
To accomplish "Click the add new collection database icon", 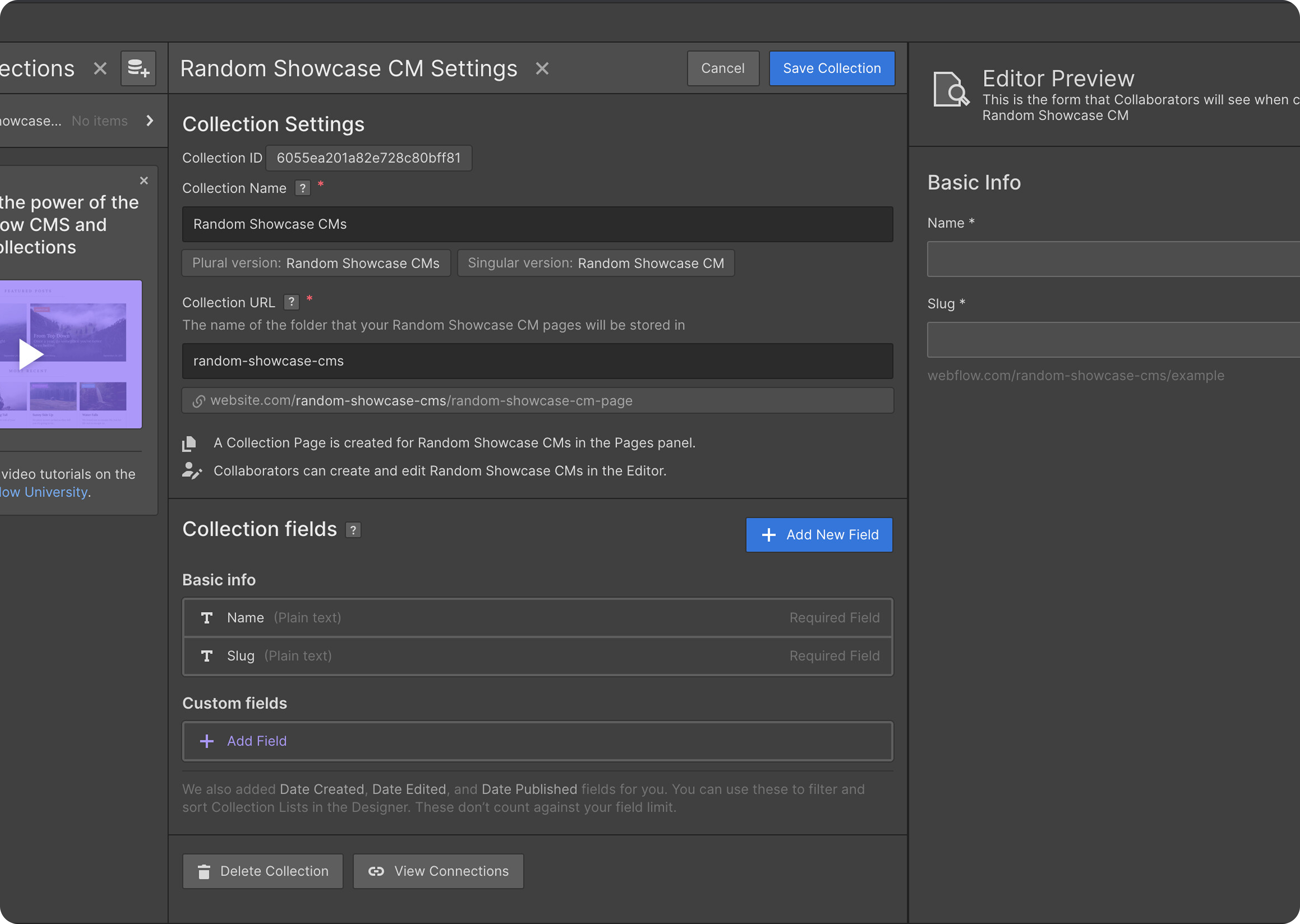I will tap(138, 68).
